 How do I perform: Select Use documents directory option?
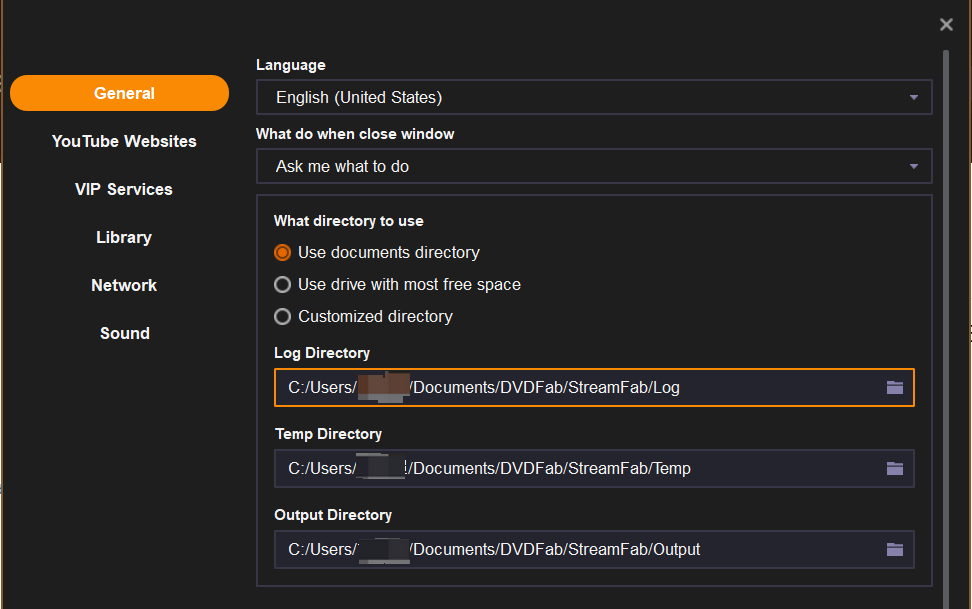[x=283, y=253]
